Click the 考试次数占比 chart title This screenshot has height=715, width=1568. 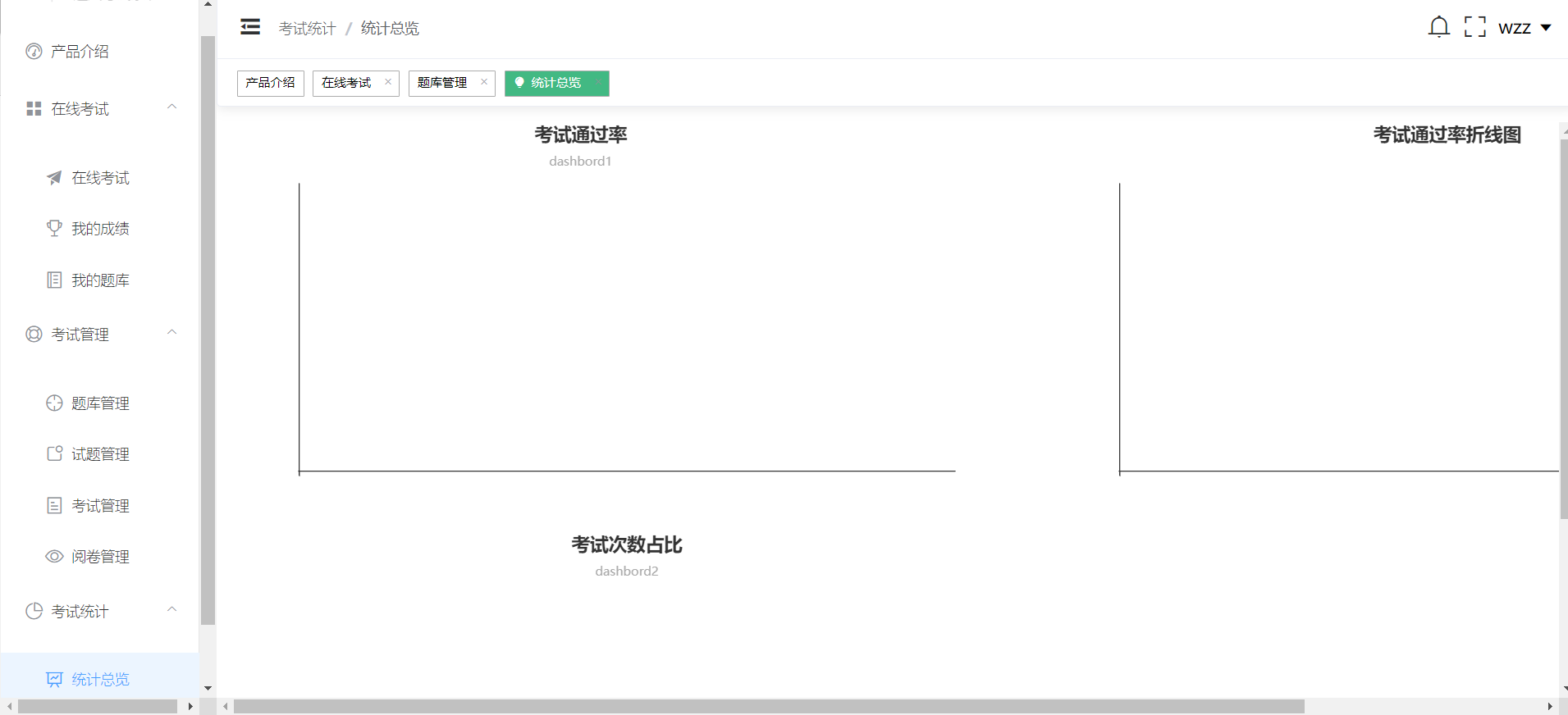(x=627, y=544)
